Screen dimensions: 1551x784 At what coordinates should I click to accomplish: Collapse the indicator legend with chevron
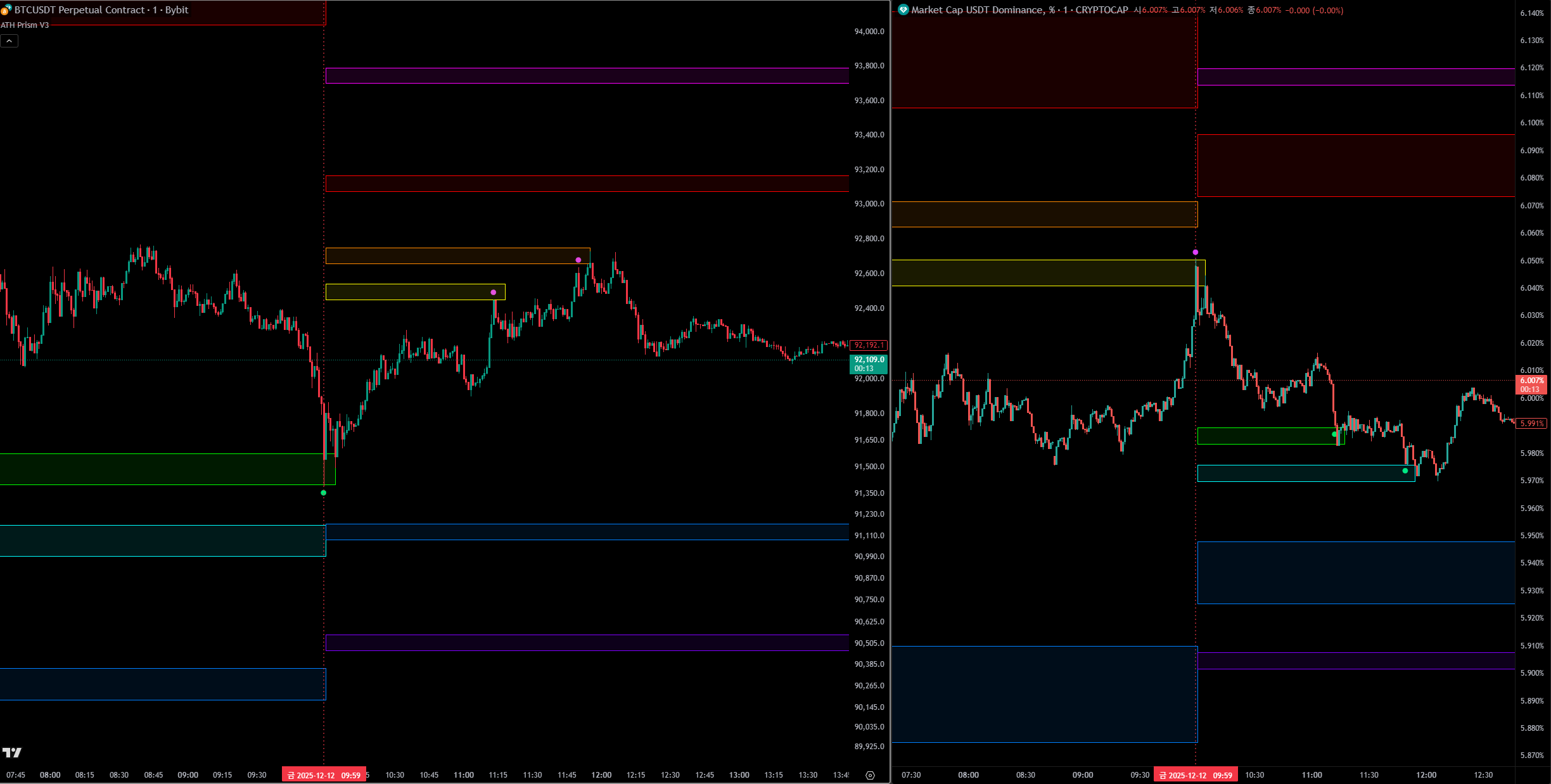[10, 41]
